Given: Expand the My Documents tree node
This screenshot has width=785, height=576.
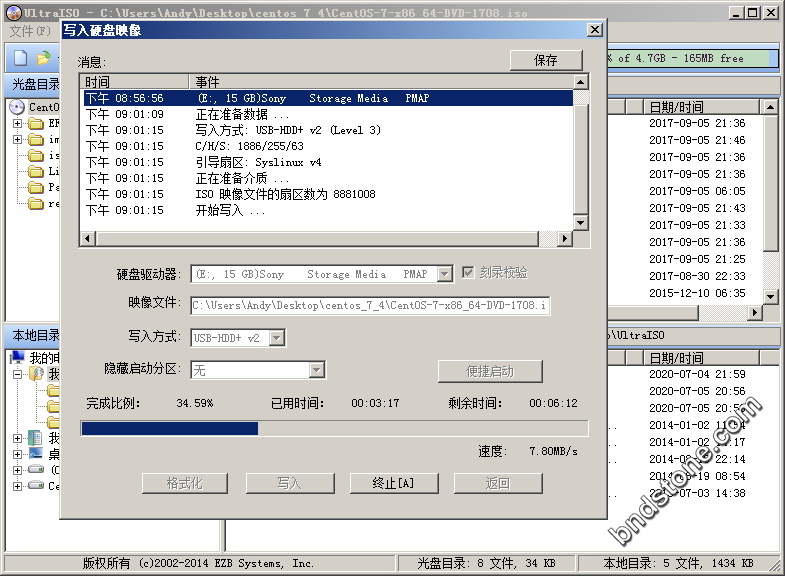Looking at the screenshot, I should 18,438.
